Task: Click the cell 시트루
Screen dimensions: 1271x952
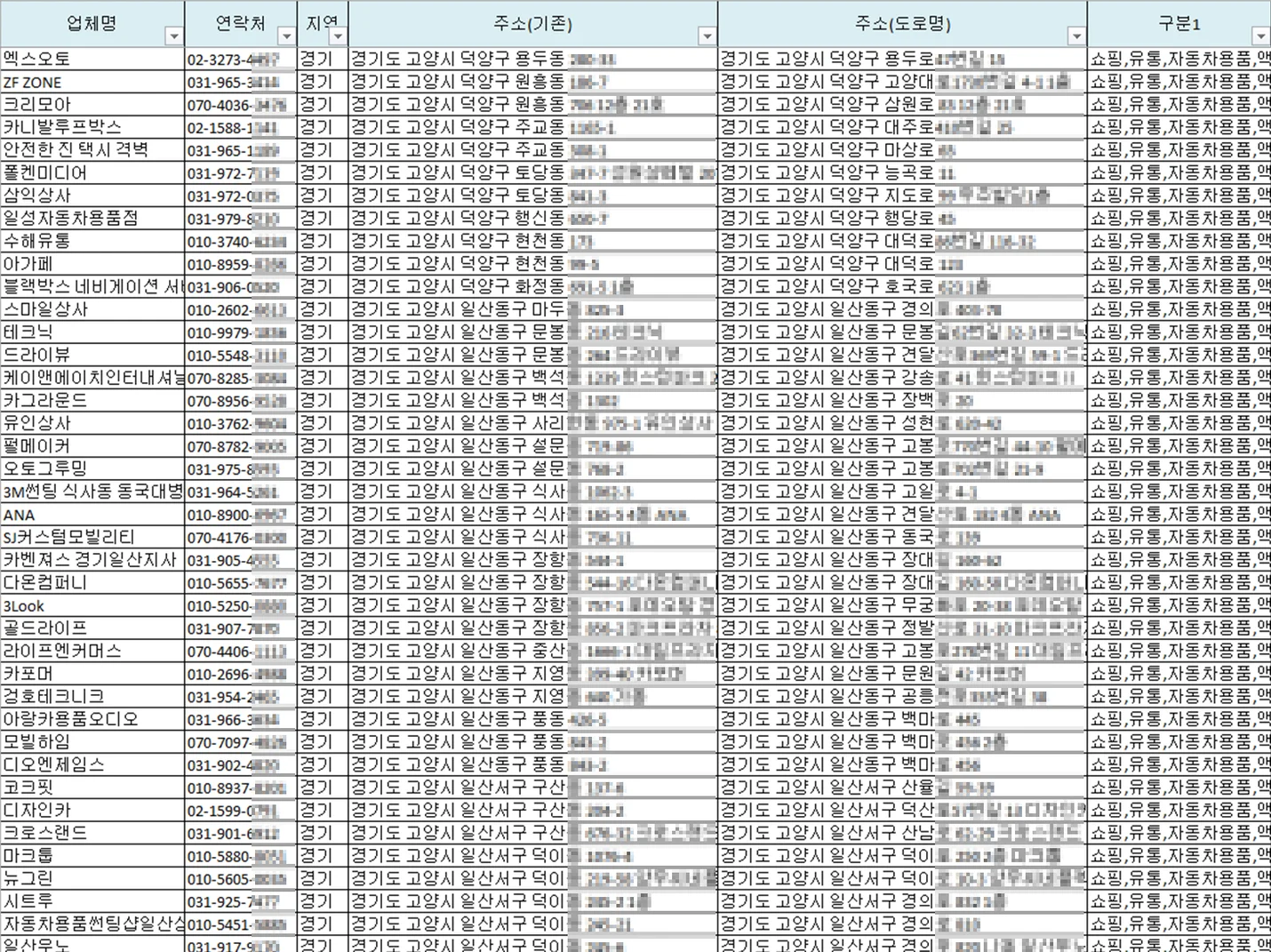Action: coord(92,901)
